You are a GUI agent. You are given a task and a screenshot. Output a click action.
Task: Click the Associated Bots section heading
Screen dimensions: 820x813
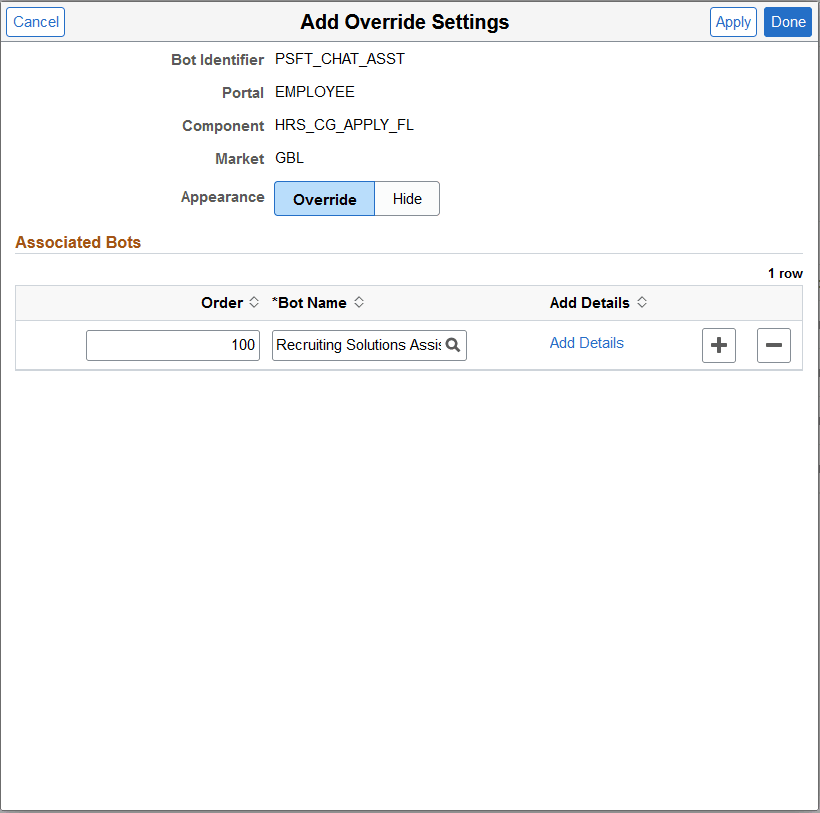(x=78, y=242)
